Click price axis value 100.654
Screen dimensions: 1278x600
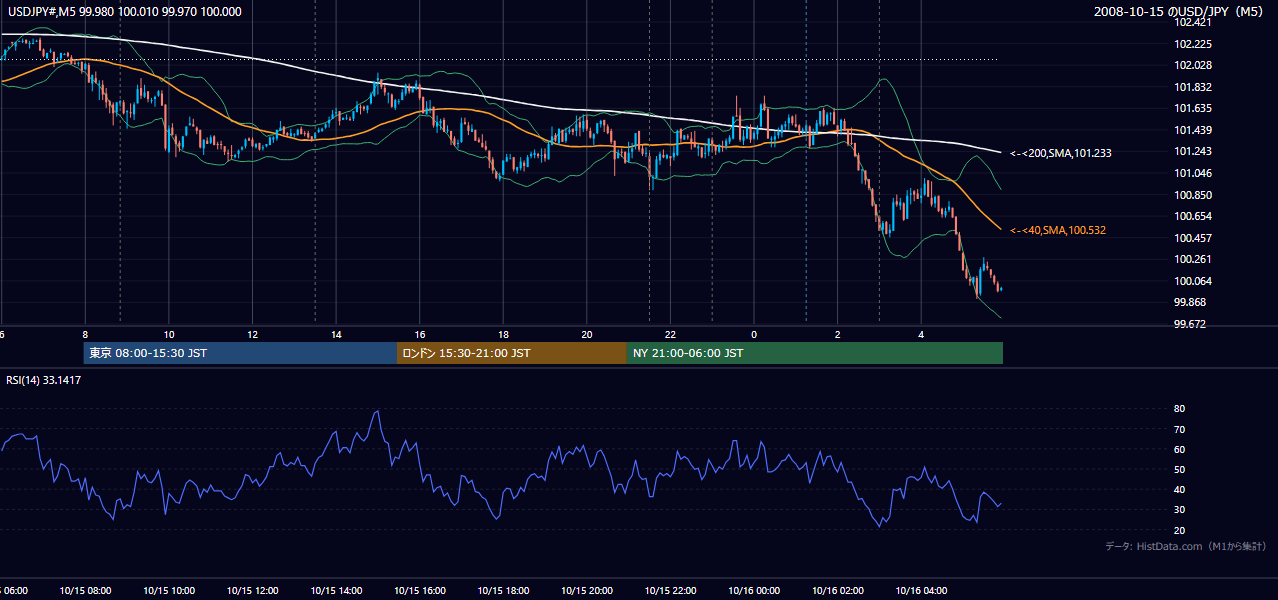point(1192,216)
